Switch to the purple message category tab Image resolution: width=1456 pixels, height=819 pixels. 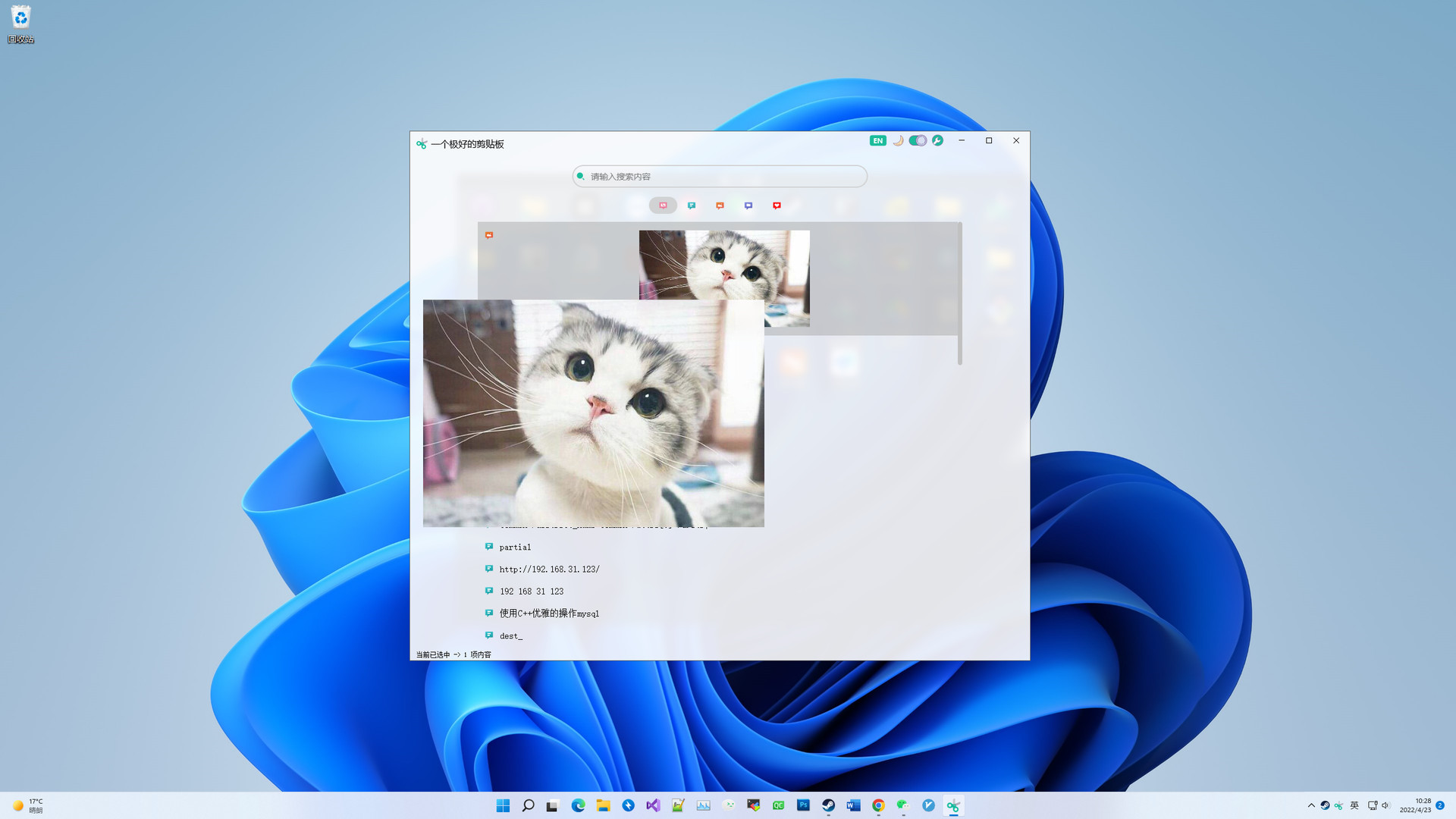point(748,206)
